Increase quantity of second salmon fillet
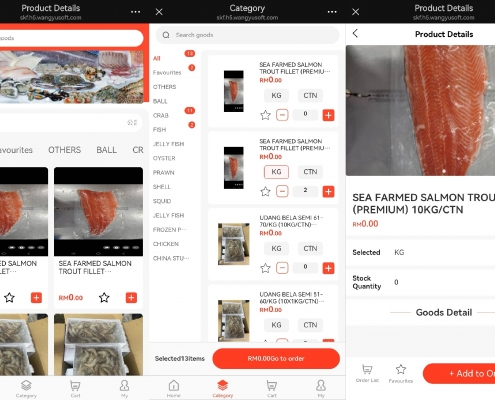 pos(328,192)
